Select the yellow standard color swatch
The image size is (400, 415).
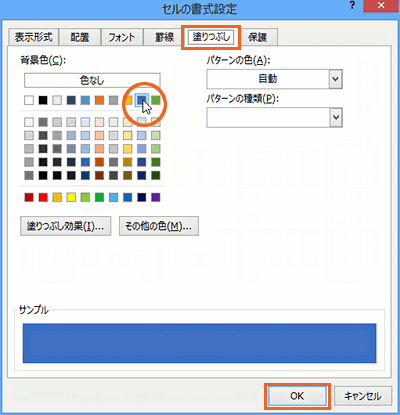[71, 197]
